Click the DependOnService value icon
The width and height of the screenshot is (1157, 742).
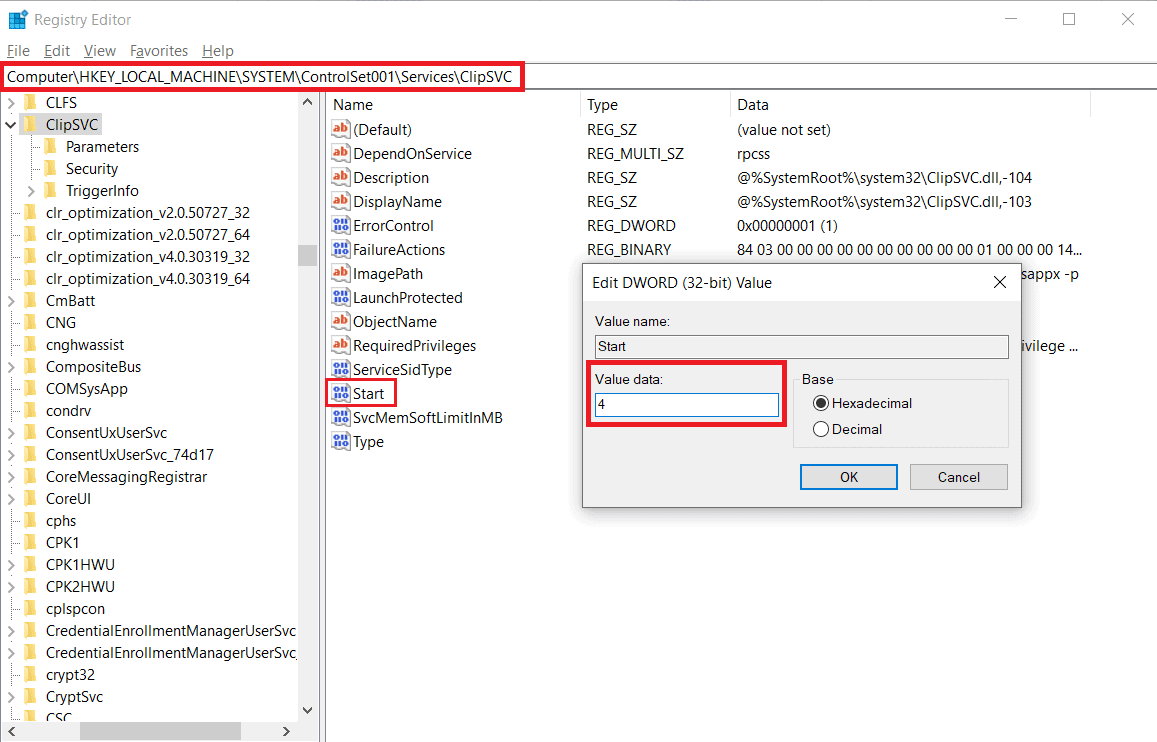coord(340,153)
